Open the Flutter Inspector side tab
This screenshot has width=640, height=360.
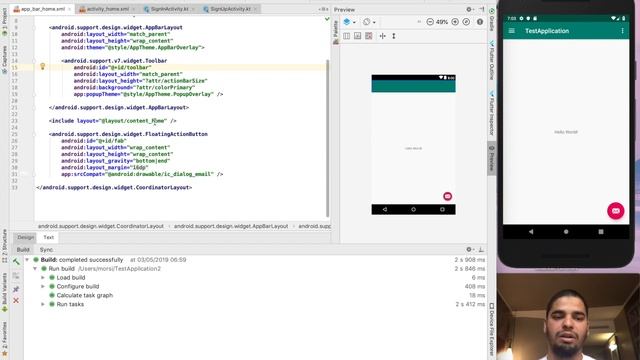coord(492,113)
